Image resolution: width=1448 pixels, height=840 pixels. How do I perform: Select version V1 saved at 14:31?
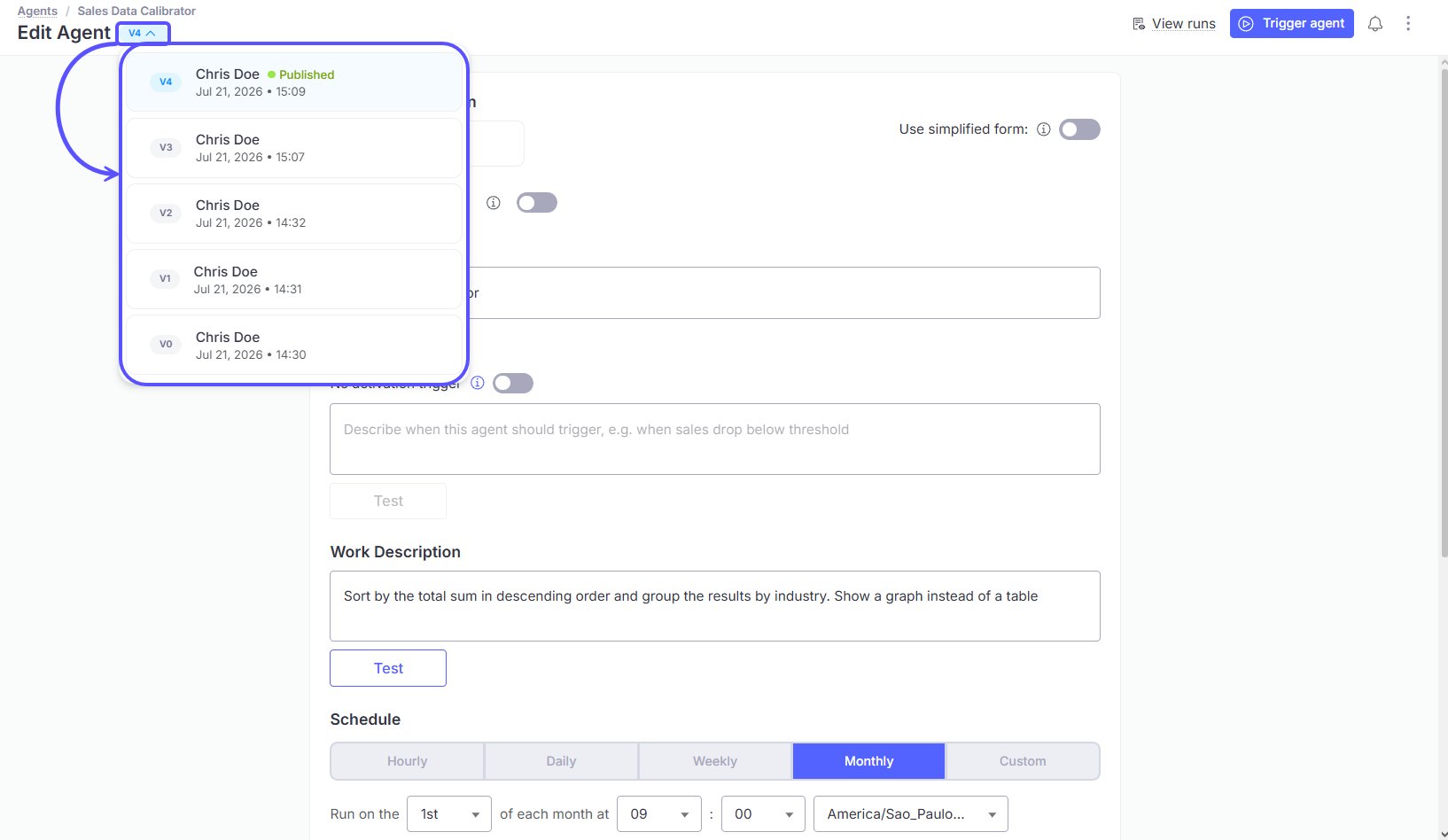pyautogui.click(x=293, y=279)
